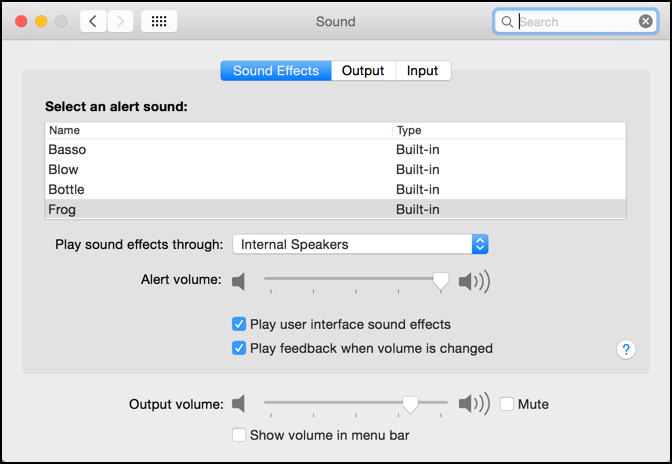Go back with the left chevron button
This screenshot has height=464, width=672.
point(93,21)
